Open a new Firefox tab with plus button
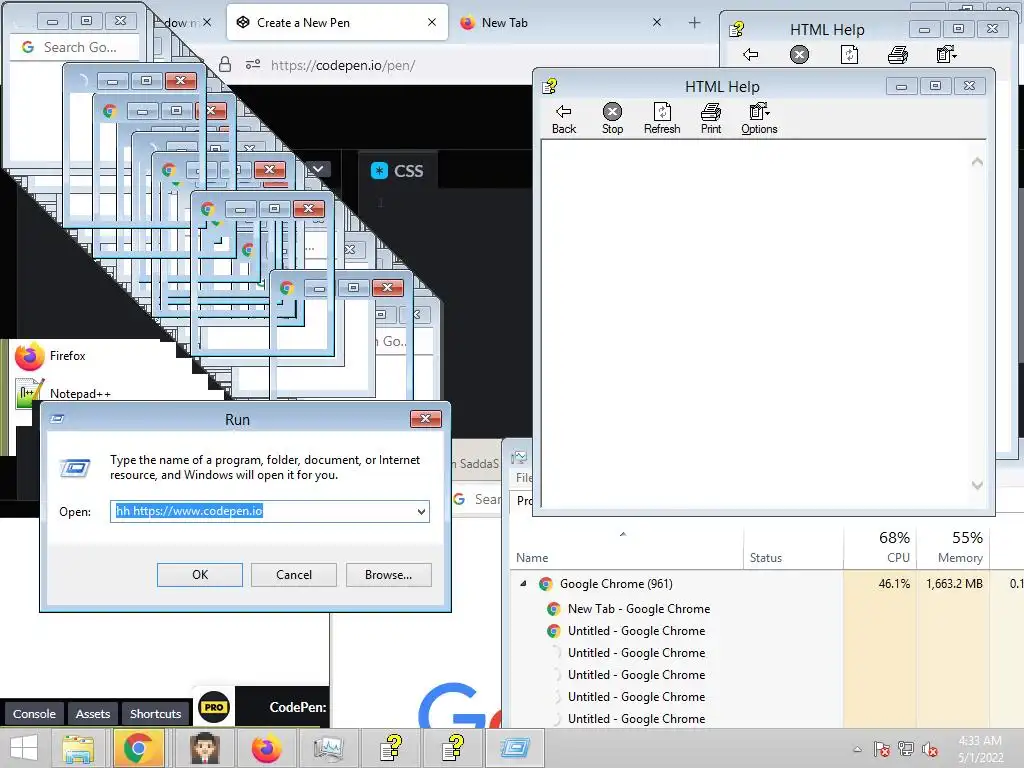Screen dimensions: 1024x768 pyautogui.click(x=694, y=23)
